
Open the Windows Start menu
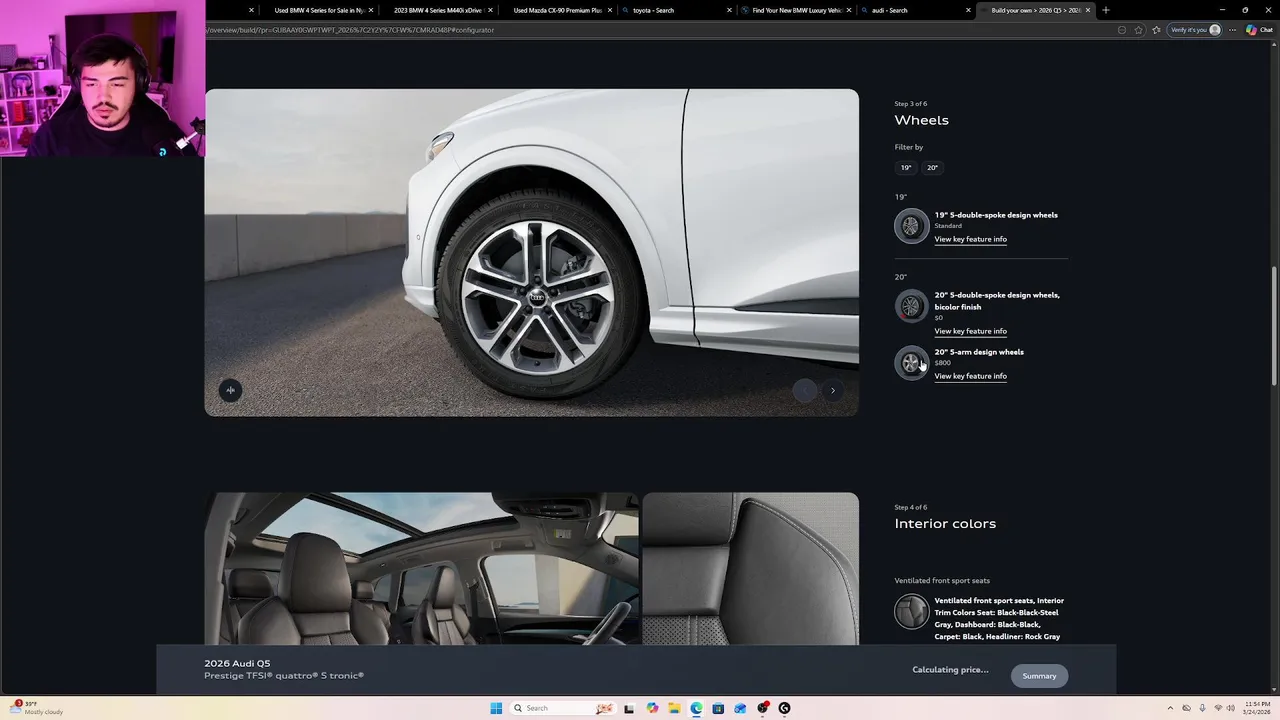pos(496,708)
